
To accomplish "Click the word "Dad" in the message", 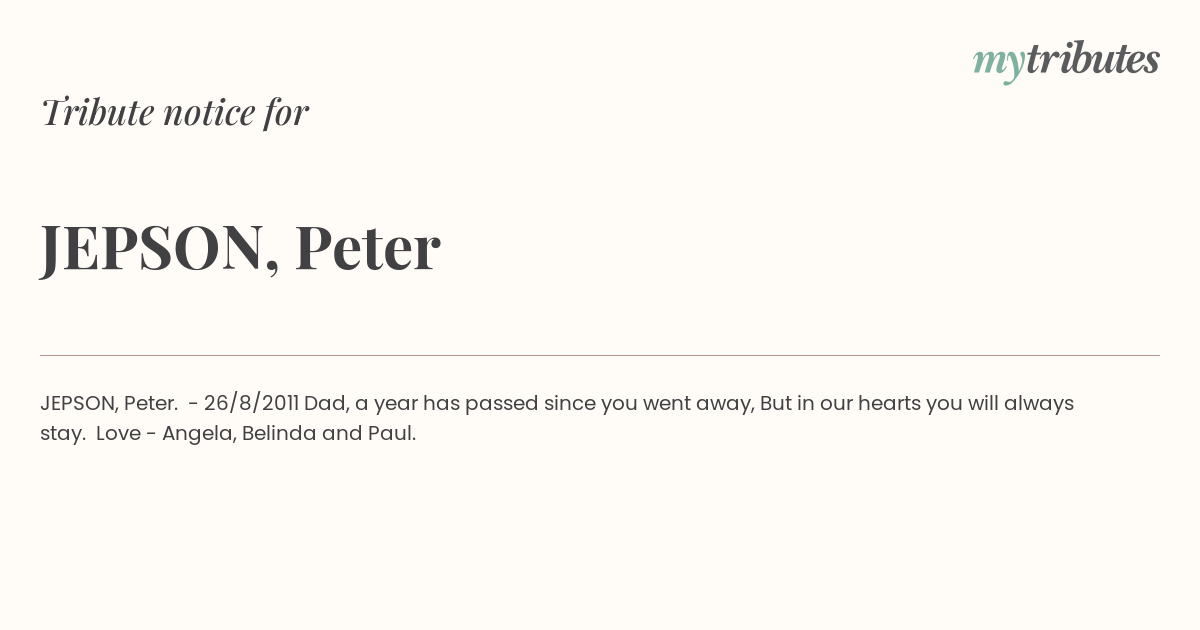I will pyautogui.click(x=326, y=403).
